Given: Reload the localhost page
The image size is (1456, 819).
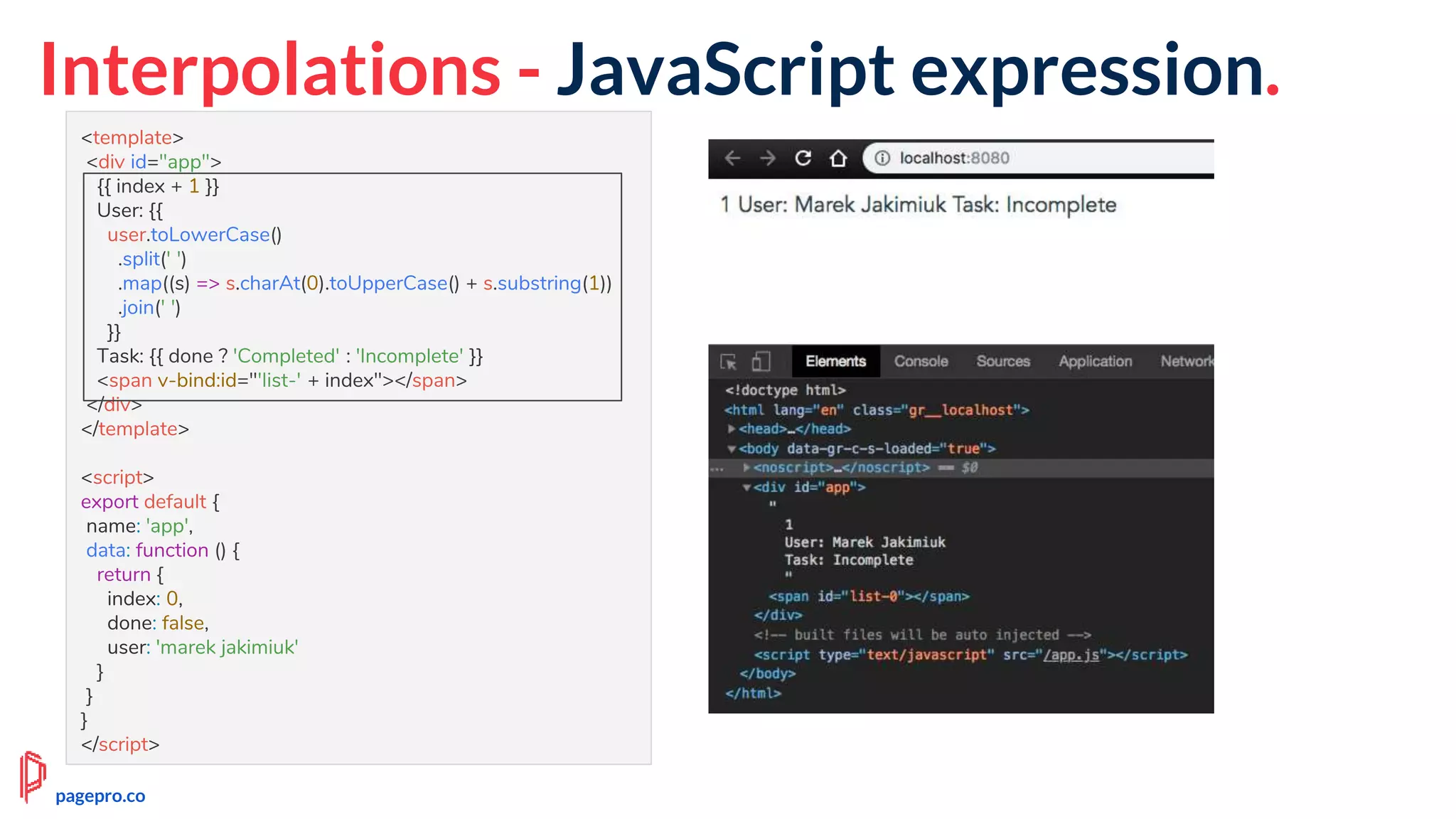Looking at the screenshot, I should tap(803, 158).
